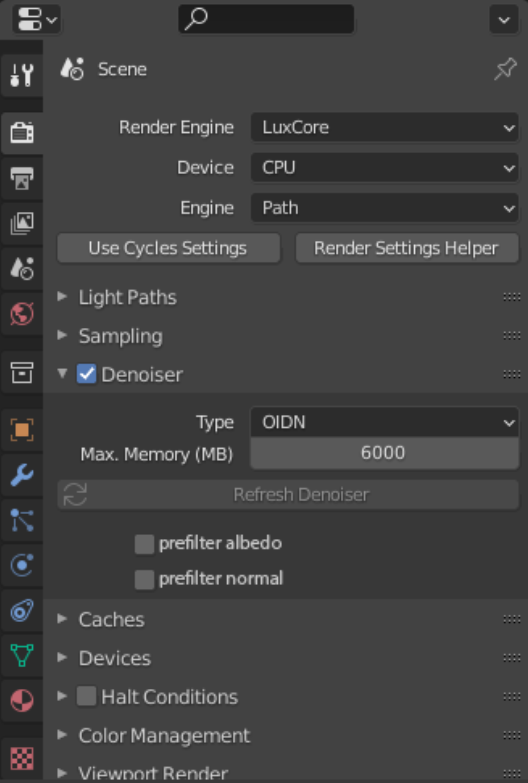This screenshot has width=528, height=783.
Task: Open Object properties orange square tab
Action: click(21, 429)
